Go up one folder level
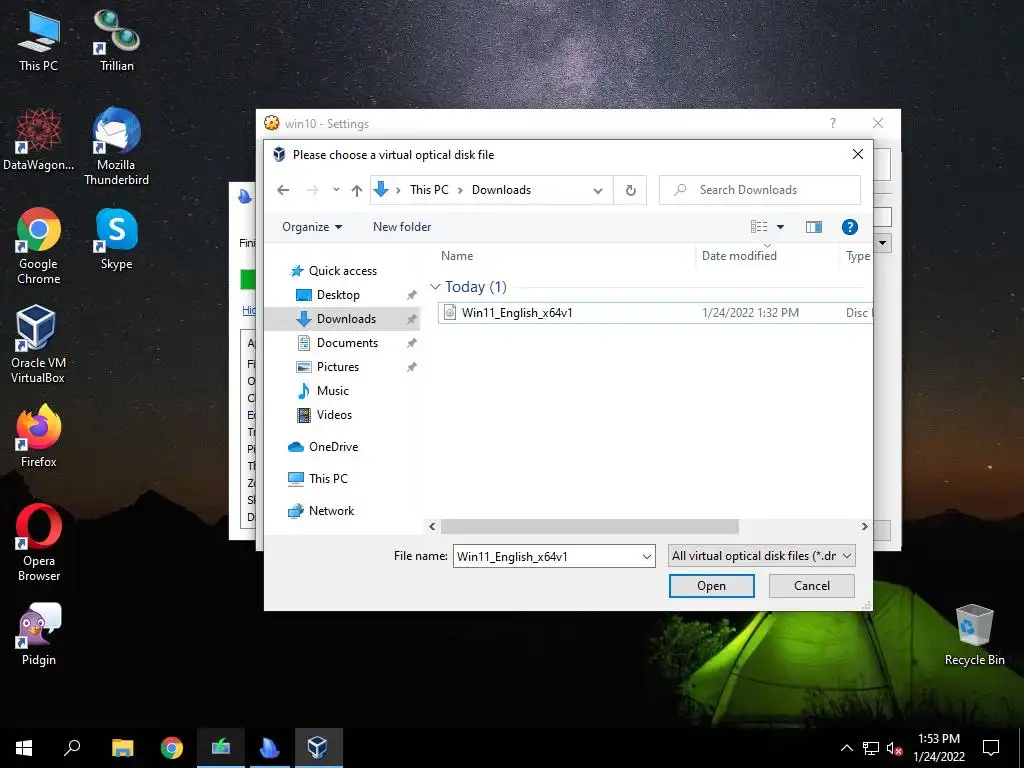Viewport: 1024px width, 768px height. click(x=357, y=190)
